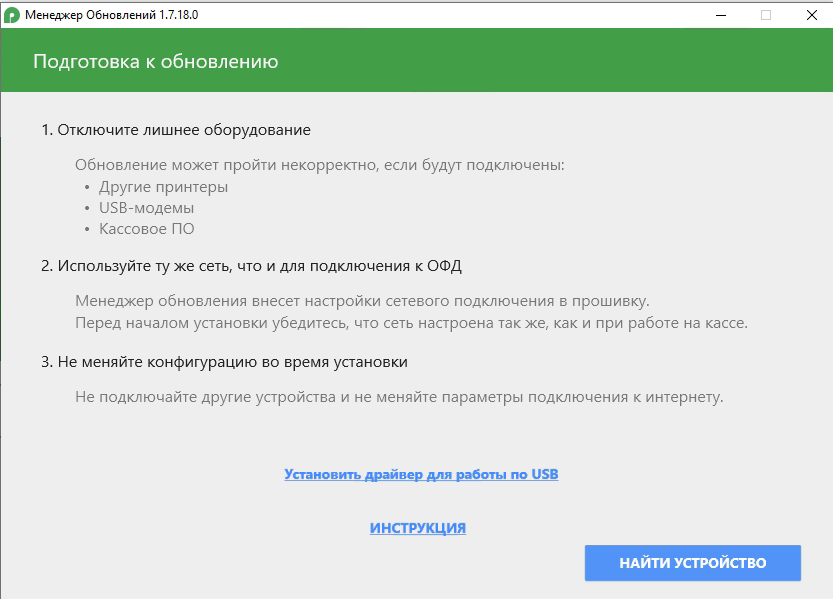This screenshot has width=833, height=599.
Task: Select heading 2 about using the same ОФД network
Action: coord(251,266)
